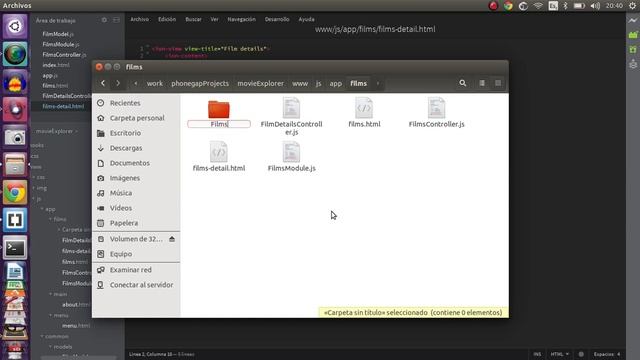Image resolution: width=640 pixels, height=360 pixels.
Task: Open Brackets Ayuda menu
Action: coord(307,19)
